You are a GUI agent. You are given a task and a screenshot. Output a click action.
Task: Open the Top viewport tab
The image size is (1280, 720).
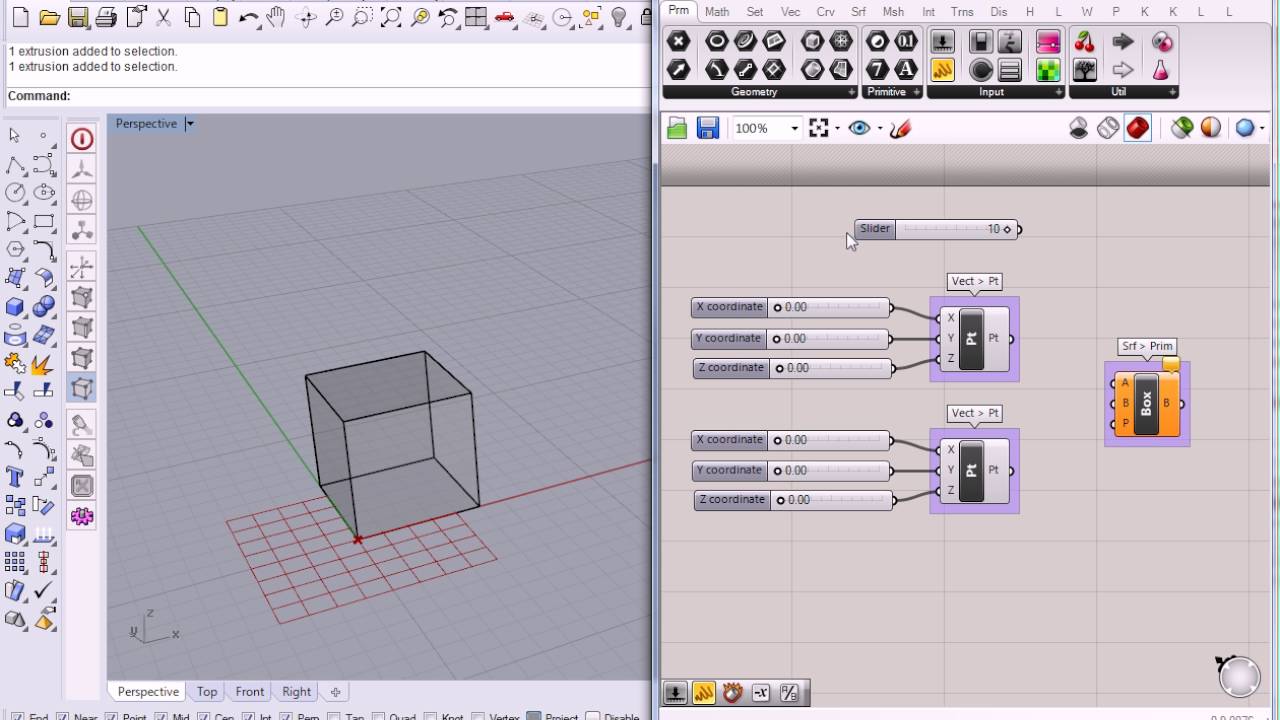click(x=207, y=692)
